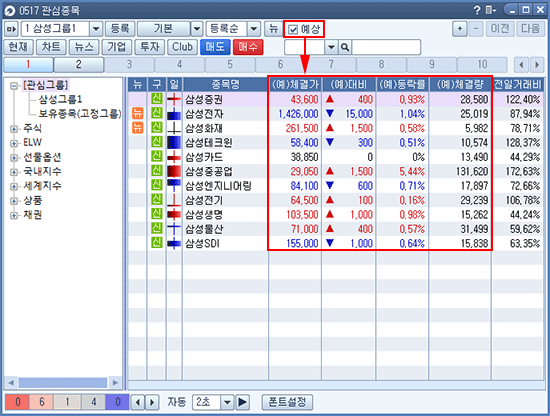This screenshot has height=416, width=550.
Task: Click the news icon on 삼성화재 row
Action: [138, 128]
